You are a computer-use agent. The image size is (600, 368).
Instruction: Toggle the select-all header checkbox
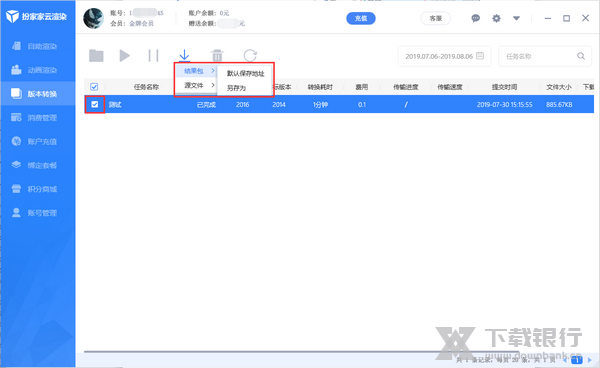pos(94,87)
